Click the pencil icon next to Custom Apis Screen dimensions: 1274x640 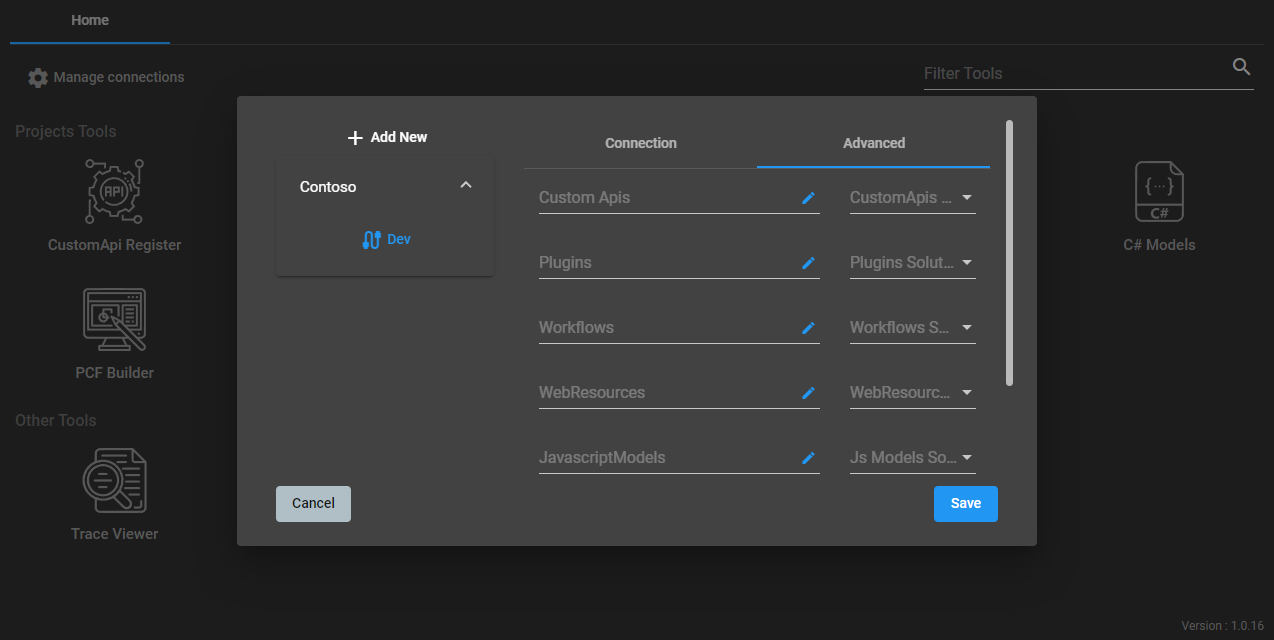click(x=808, y=198)
